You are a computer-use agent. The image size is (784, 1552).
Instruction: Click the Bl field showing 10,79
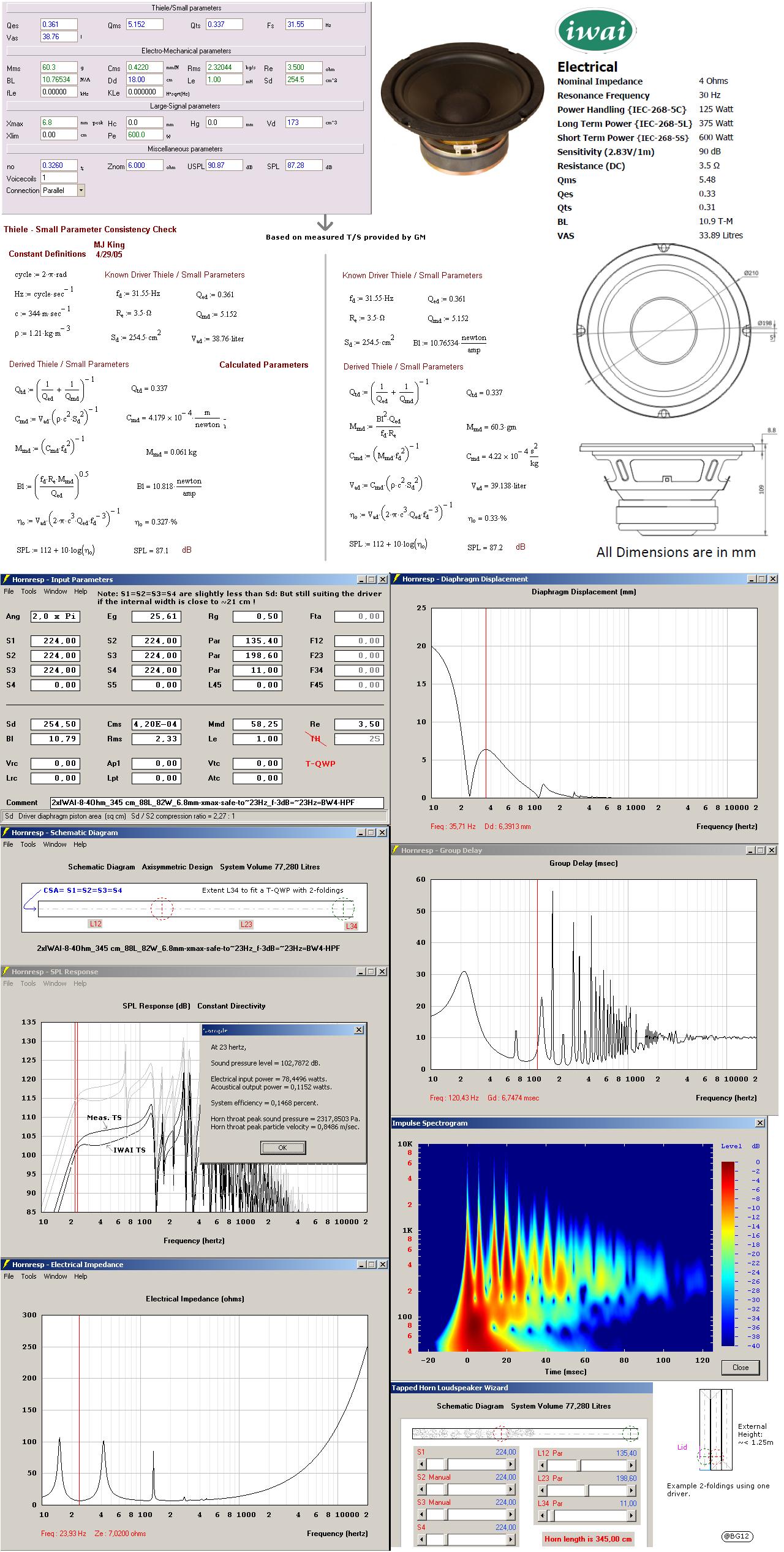[x=55, y=739]
